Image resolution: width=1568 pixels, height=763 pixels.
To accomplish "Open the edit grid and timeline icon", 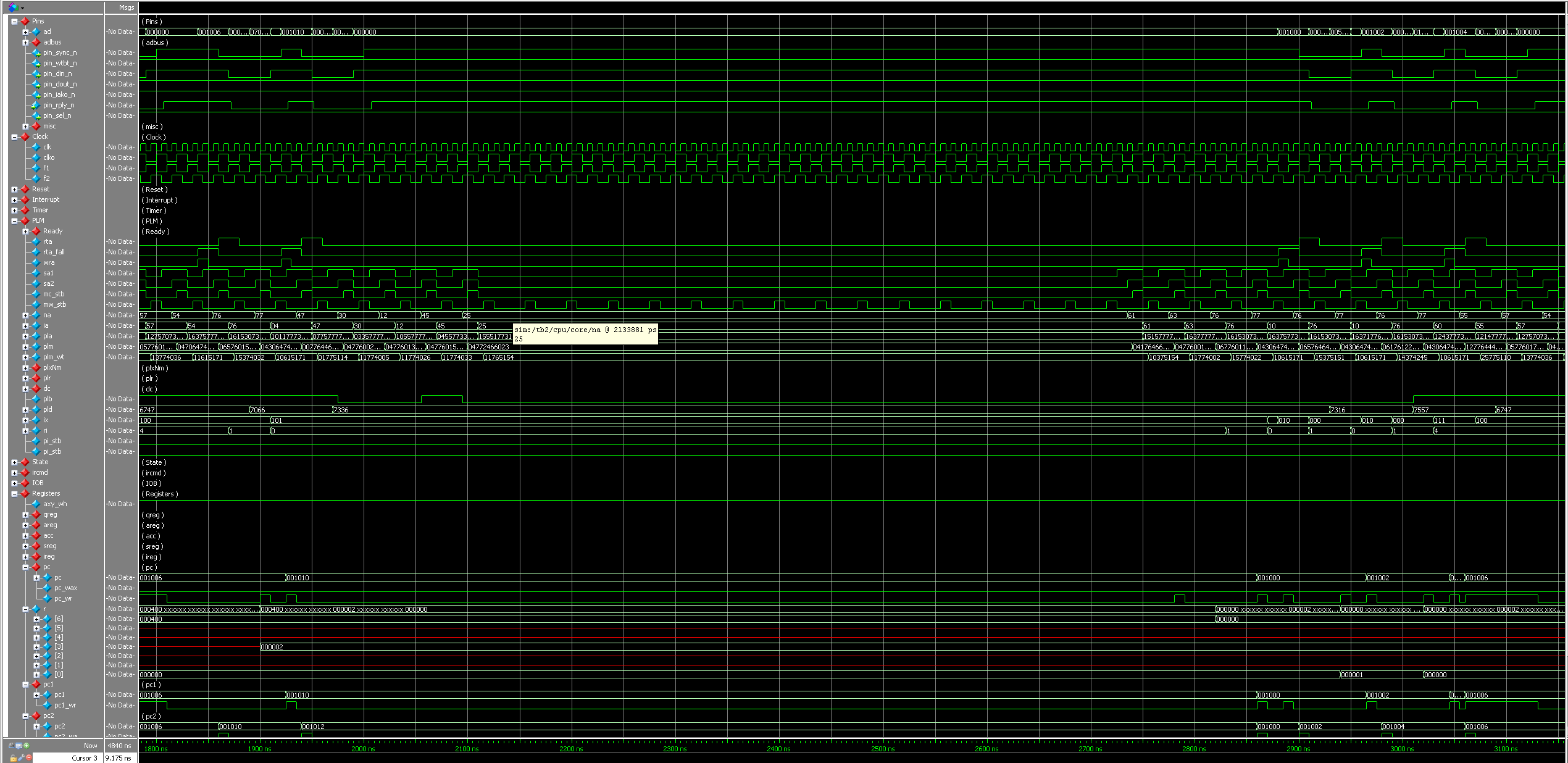I will tap(19, 746).
